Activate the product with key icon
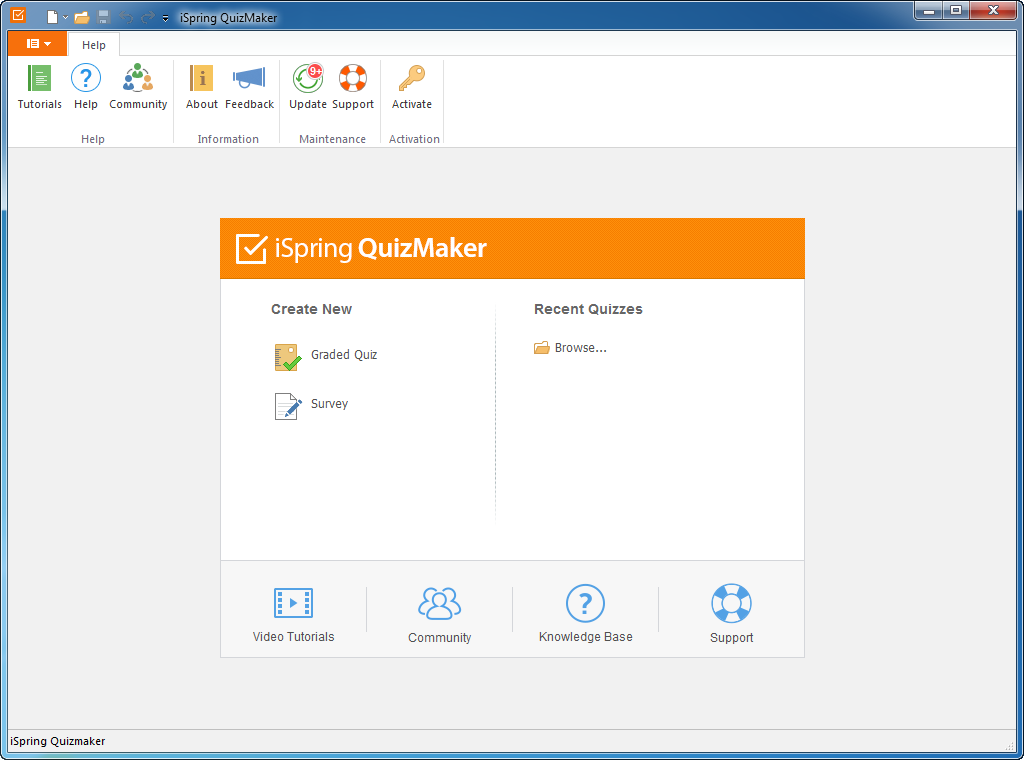 point(411,87)
